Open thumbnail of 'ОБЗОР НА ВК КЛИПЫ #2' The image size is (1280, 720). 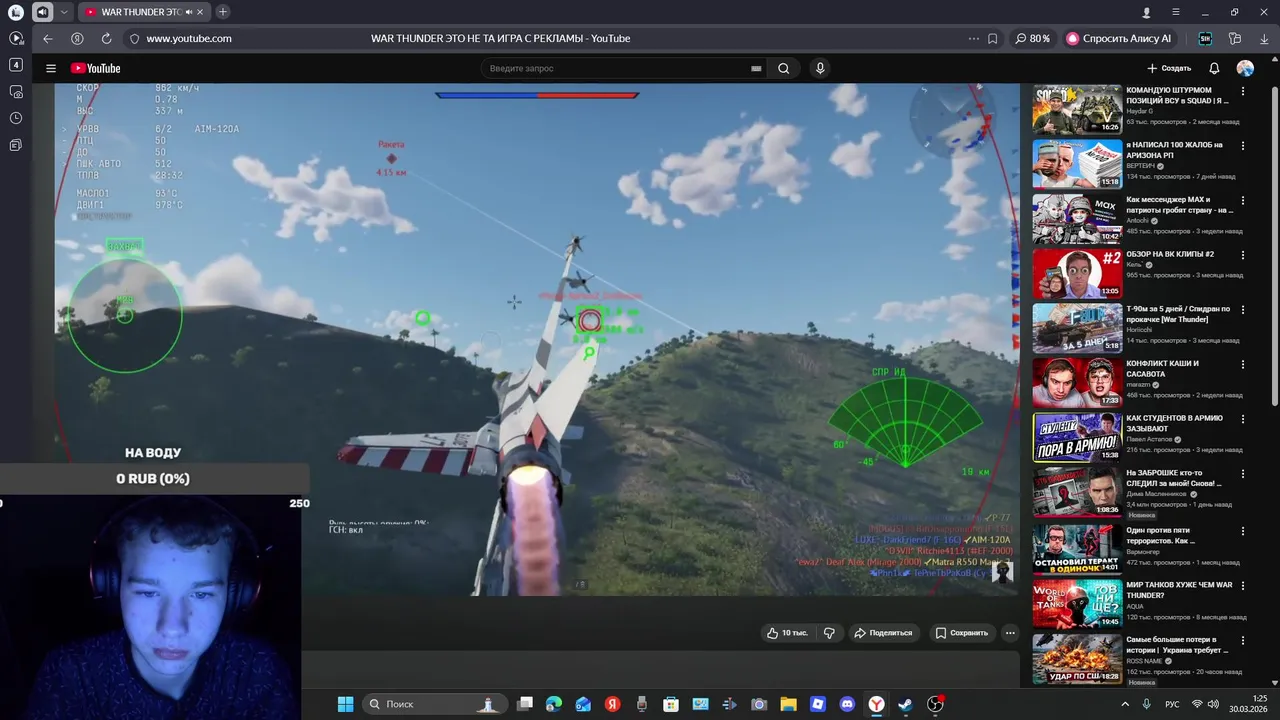pyautogui.click(x=1077, y=274)
